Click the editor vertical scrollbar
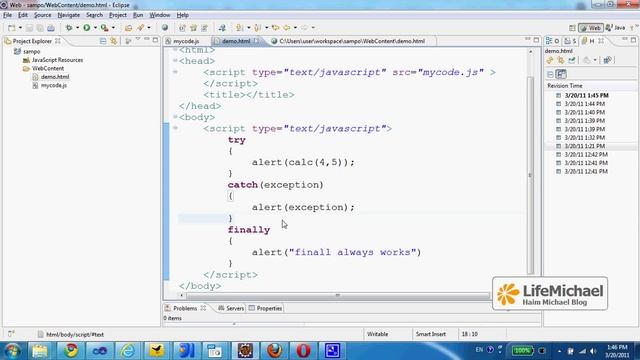640x360 pixels. coord(531,175)
